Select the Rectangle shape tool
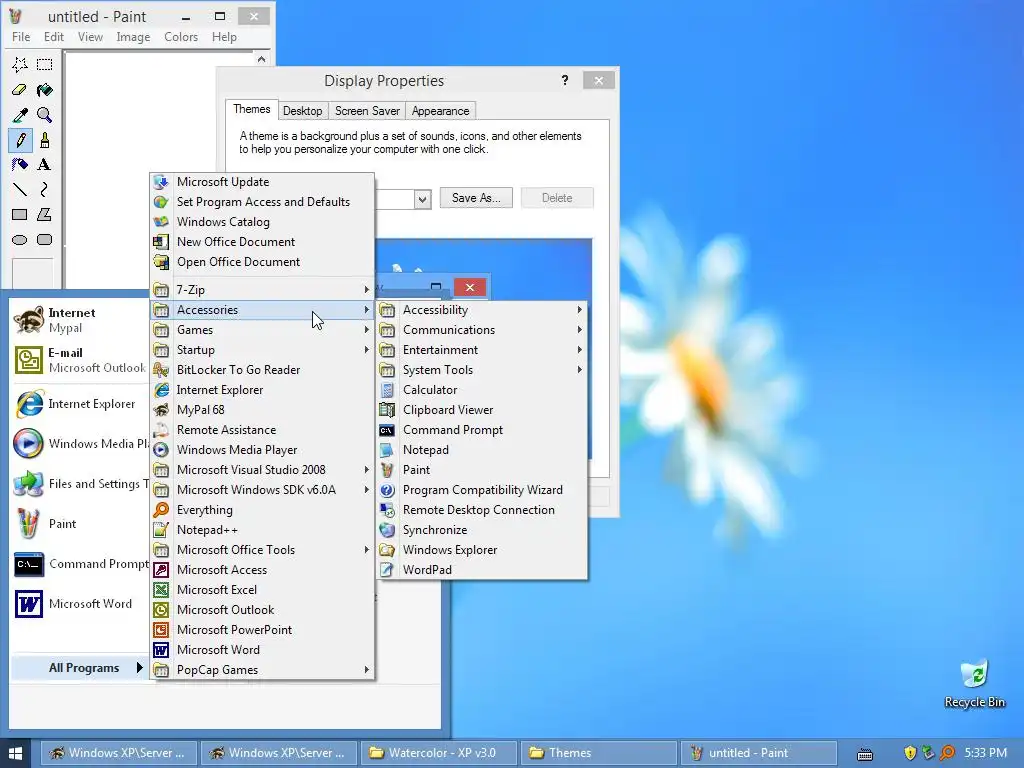The width and height of the screenshot is (1024, 768). 20,214
